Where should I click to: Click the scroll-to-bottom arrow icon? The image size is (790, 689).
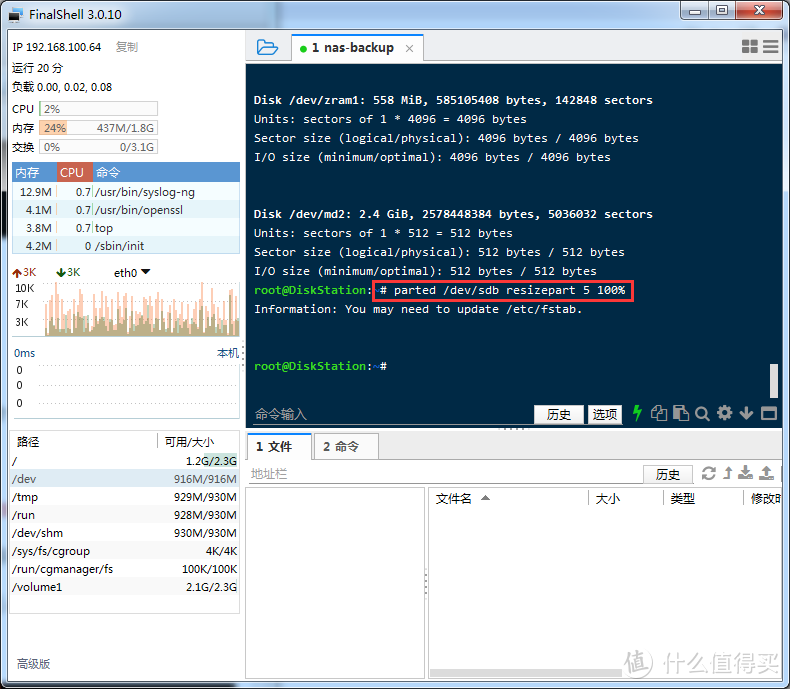pyautogui.click(x=746, y=414)
